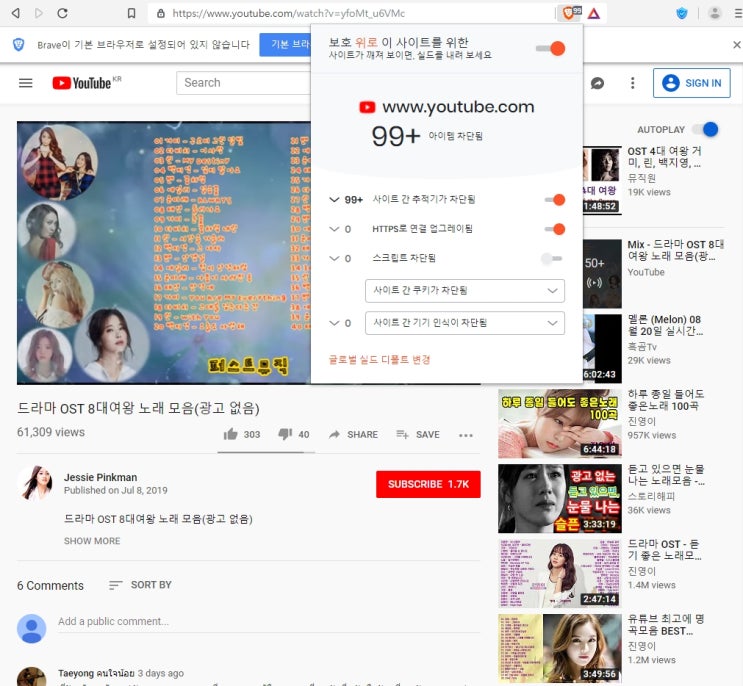This screenshot has width=743, height=686.
Task: Open the Mix 50+ playlist thumbnail
Action: click(602, 274)
